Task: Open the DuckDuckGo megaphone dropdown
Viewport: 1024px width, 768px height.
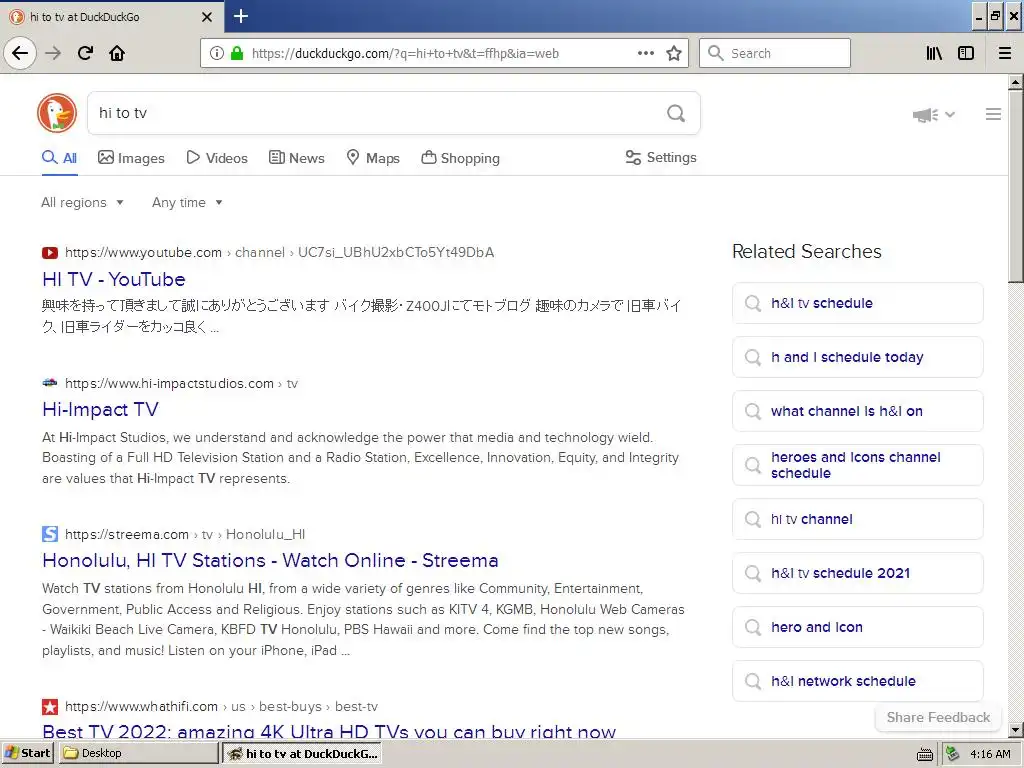Action: point(934,115)
